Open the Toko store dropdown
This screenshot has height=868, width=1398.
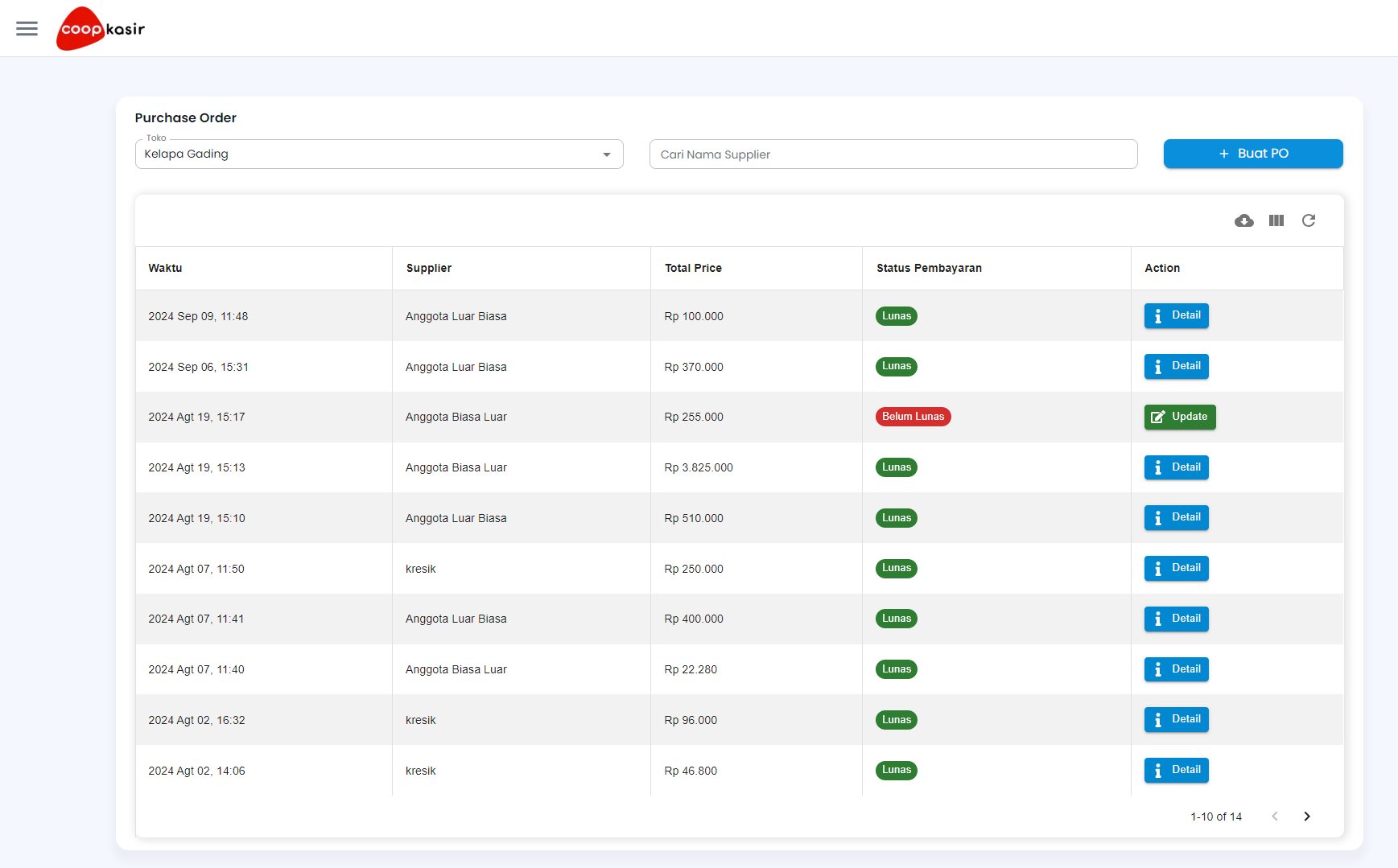point(379,154)
